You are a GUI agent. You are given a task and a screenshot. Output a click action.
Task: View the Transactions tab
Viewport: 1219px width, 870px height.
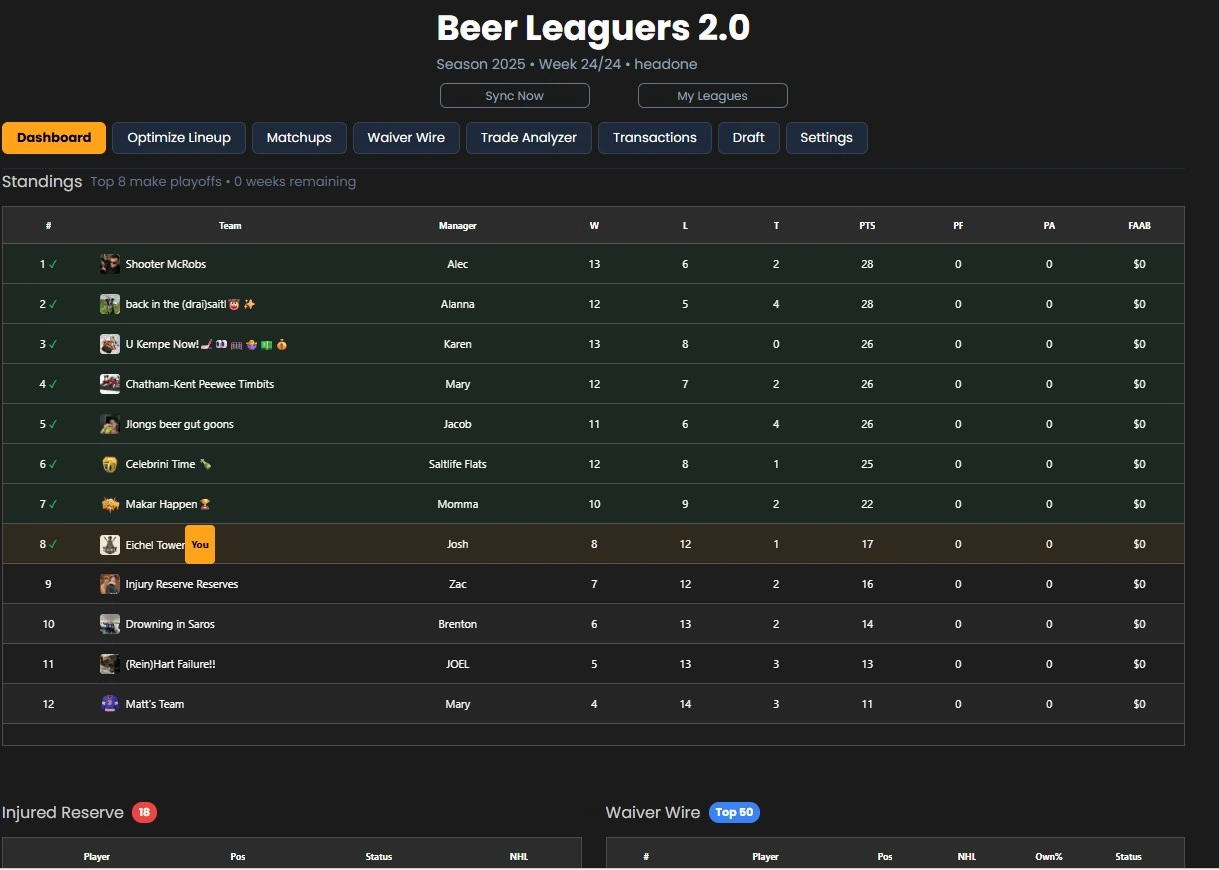click(655, 138)
